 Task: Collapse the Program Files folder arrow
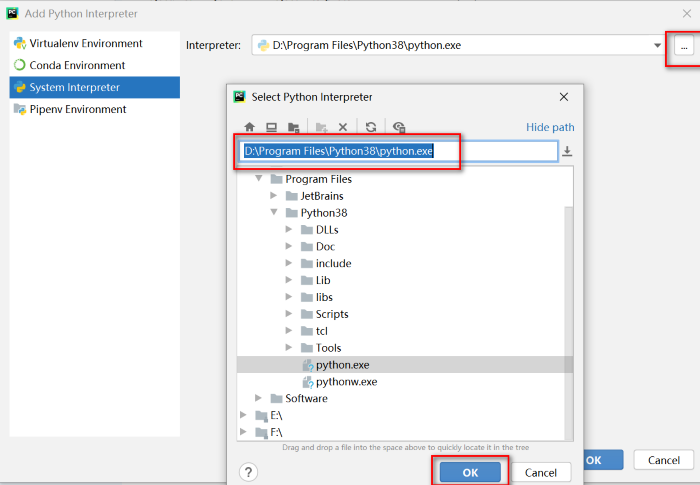258,178
